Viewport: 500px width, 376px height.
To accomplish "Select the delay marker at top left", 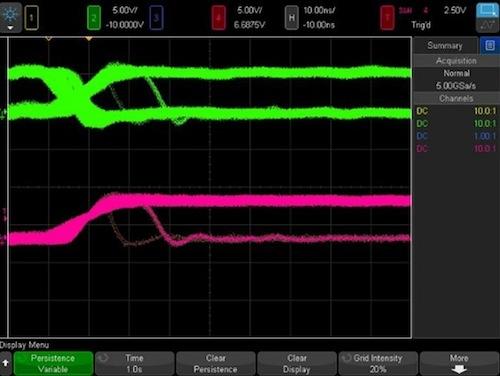I will 49,39.
